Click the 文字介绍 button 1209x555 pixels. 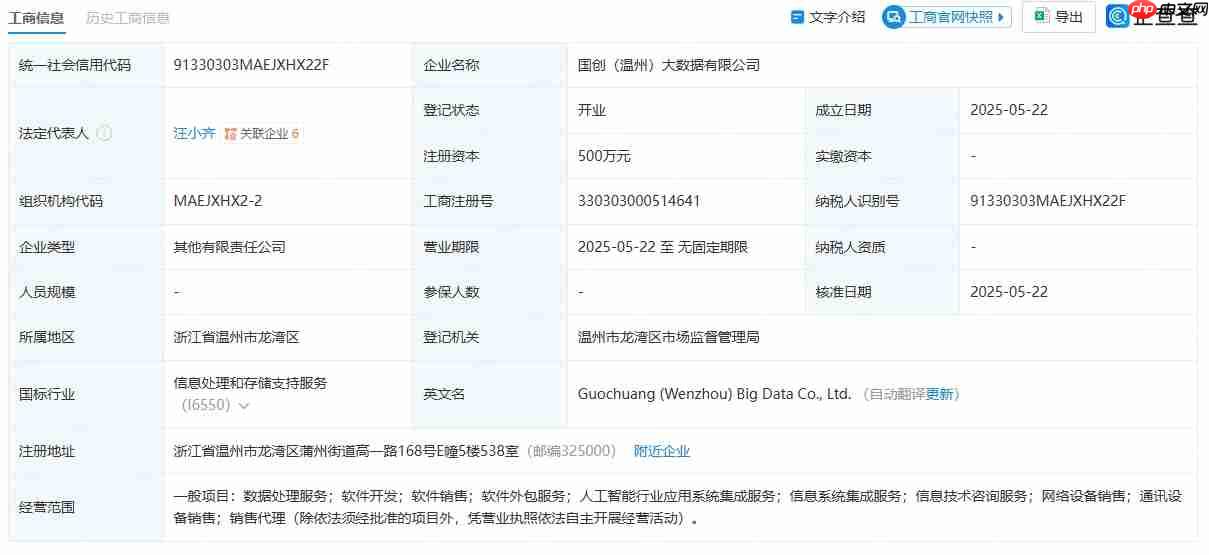(828, 17)
